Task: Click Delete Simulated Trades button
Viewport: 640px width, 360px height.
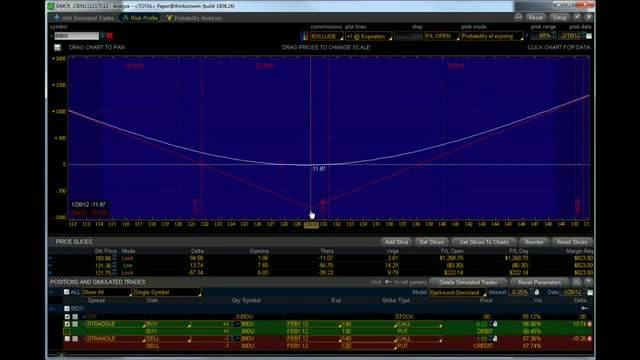Action: pyautogui.click(x=468, y=282)
